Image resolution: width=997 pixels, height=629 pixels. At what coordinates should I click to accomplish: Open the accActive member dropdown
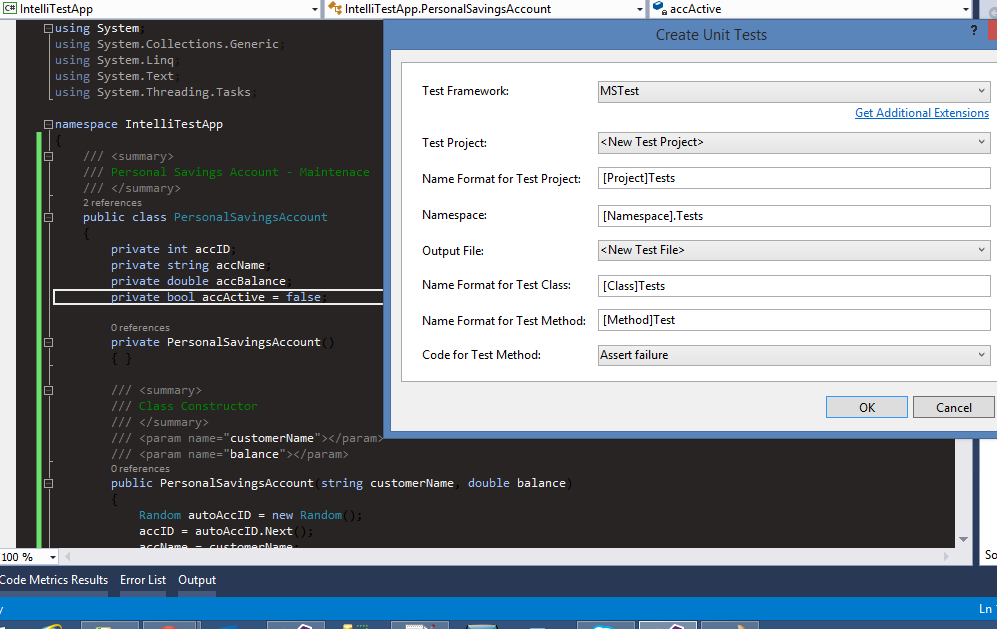point(965,9)
